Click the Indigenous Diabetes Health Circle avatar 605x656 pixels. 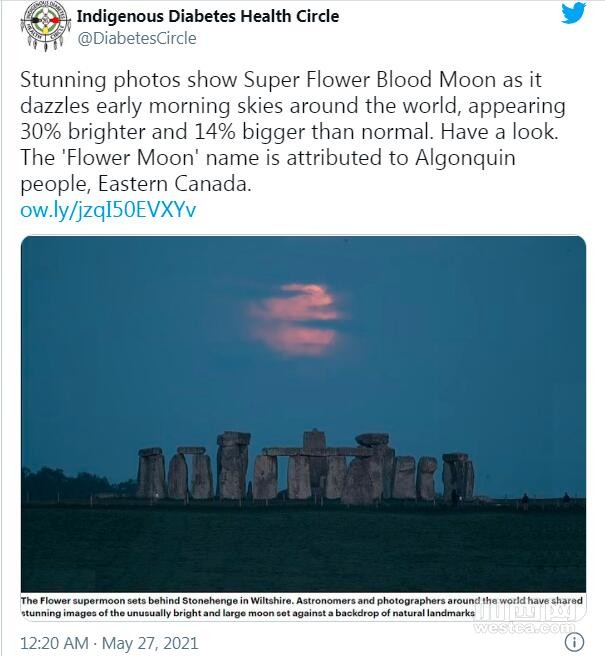[x=46, y=26]
